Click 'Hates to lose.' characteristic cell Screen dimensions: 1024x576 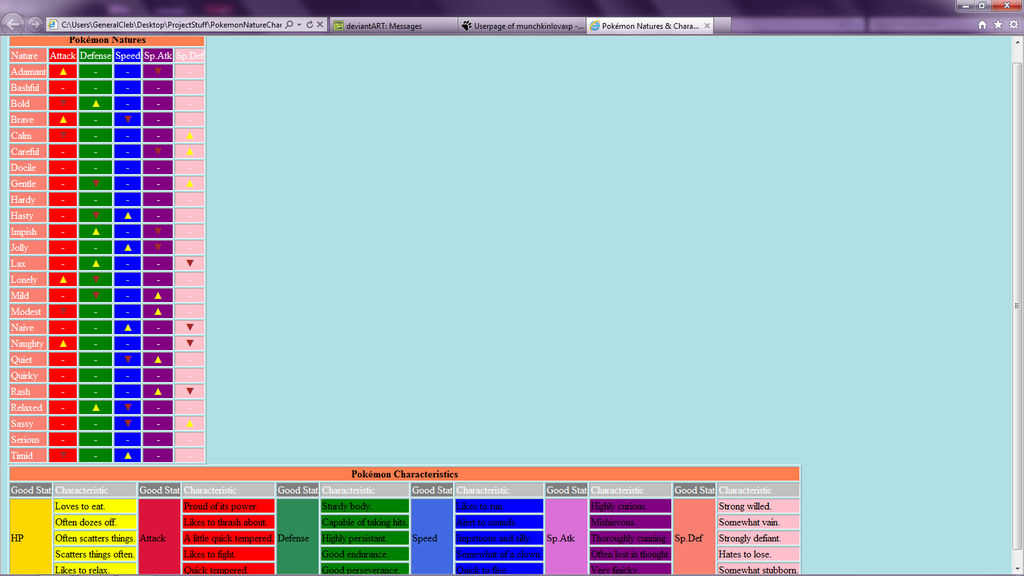click(758, 554)
